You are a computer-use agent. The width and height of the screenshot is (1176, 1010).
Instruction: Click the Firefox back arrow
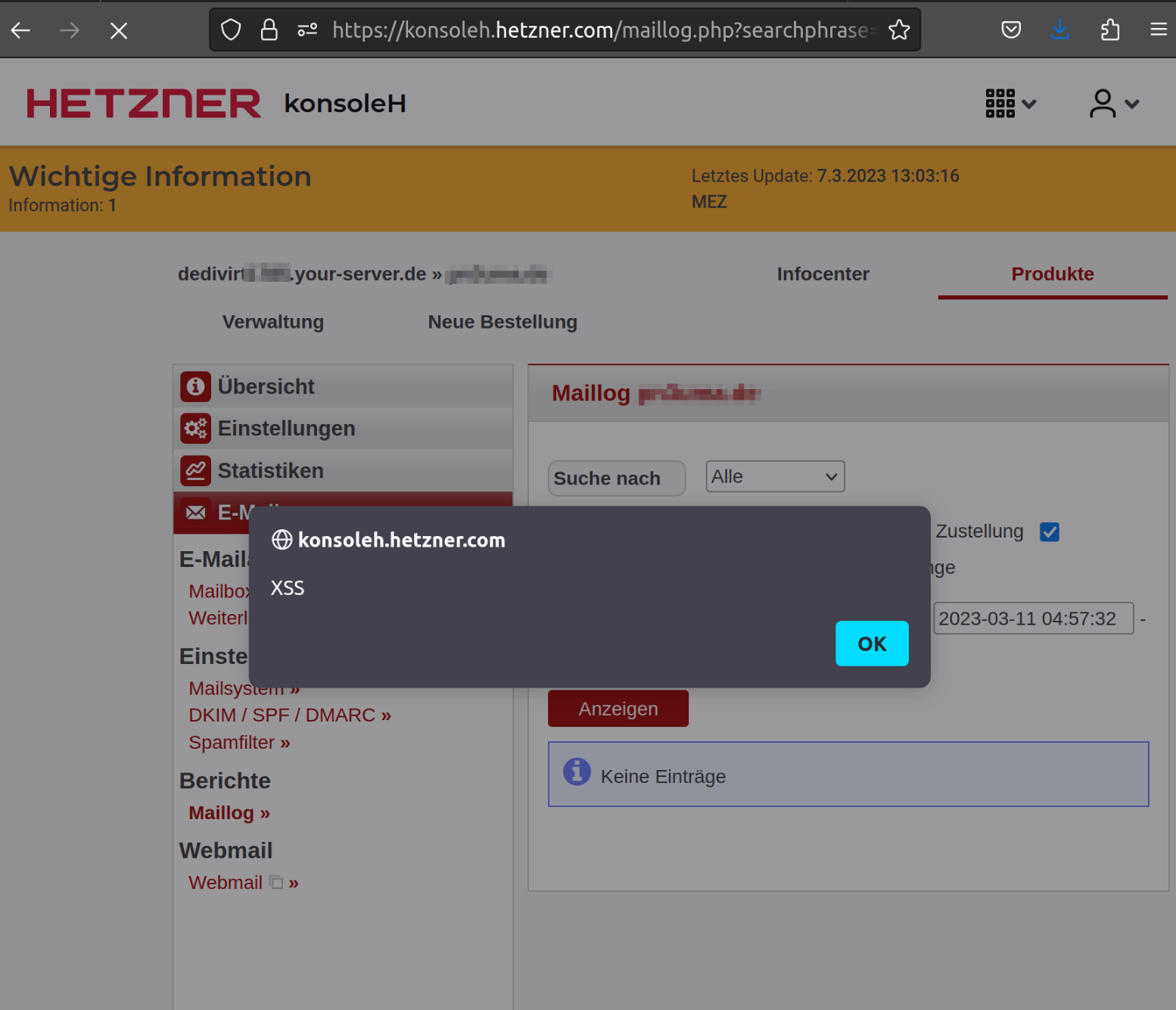pos(21,30)
